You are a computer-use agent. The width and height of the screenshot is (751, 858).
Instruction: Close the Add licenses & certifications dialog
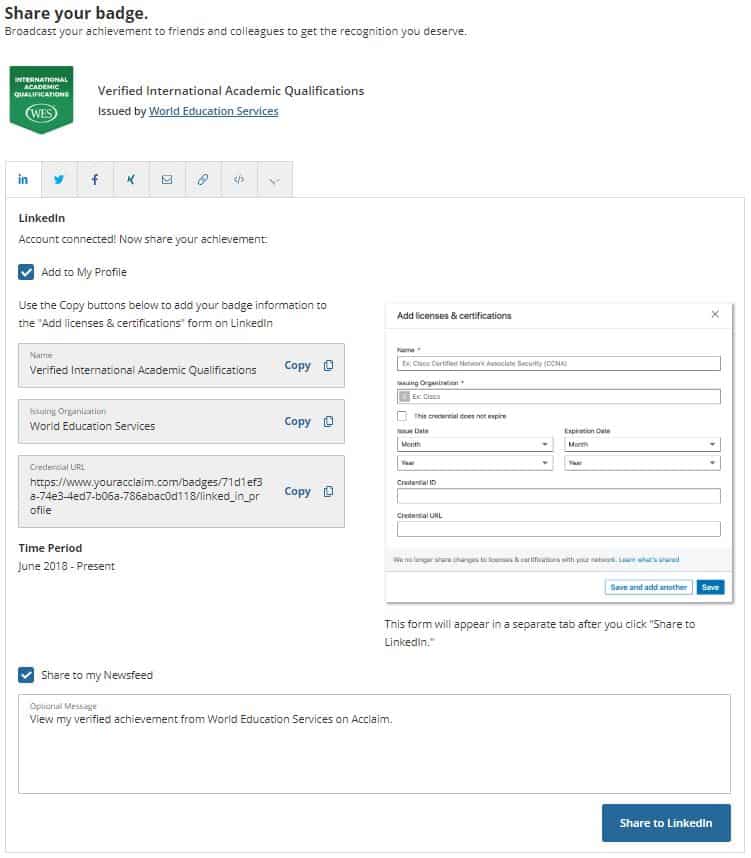pos(716,314)
